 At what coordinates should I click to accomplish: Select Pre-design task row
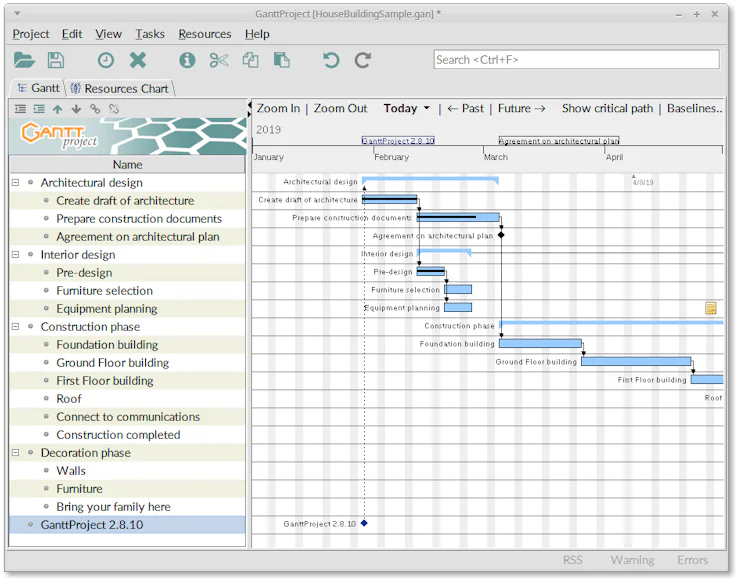[x=127, y=273]
